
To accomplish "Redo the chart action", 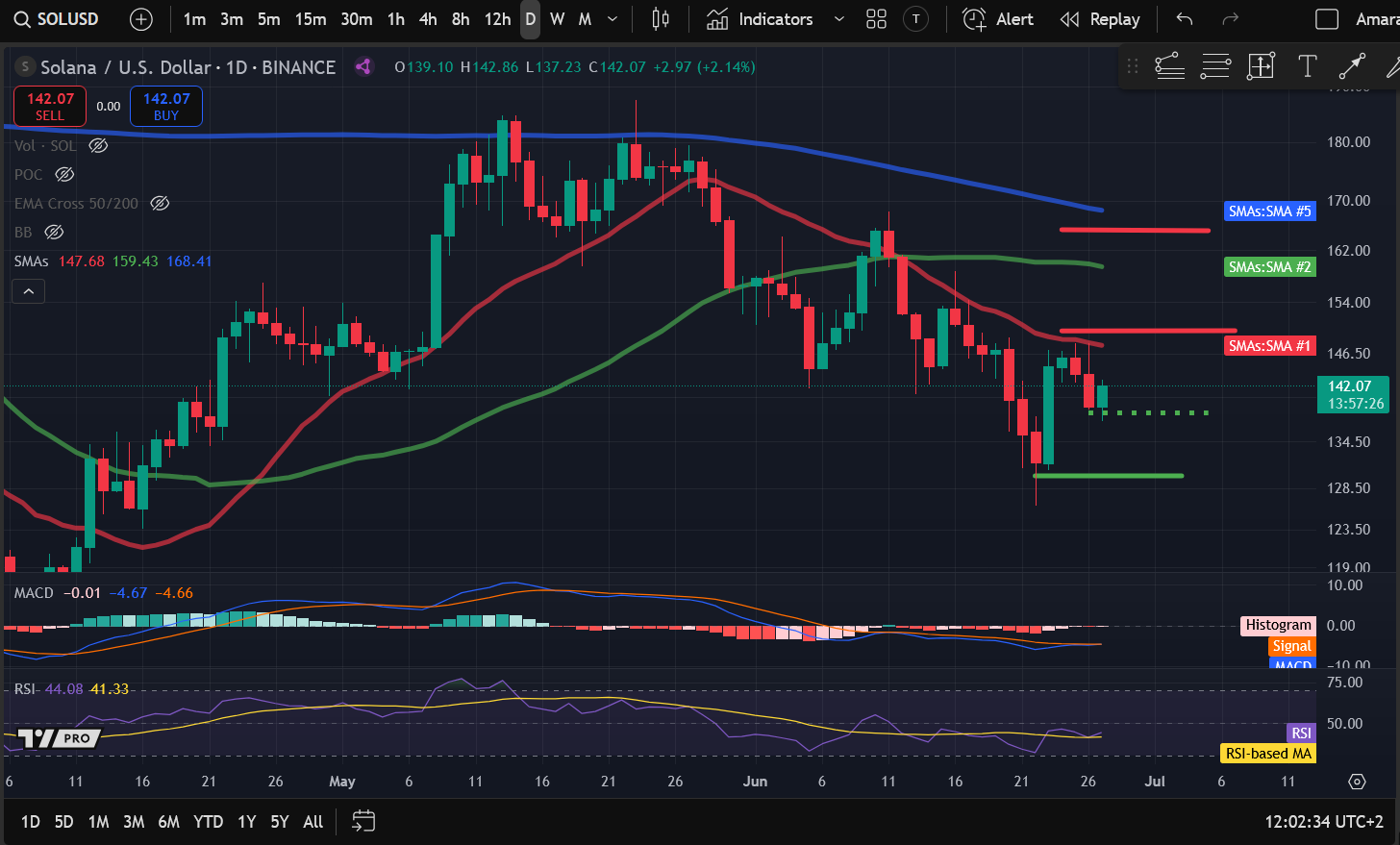I will click(1230, 19).
